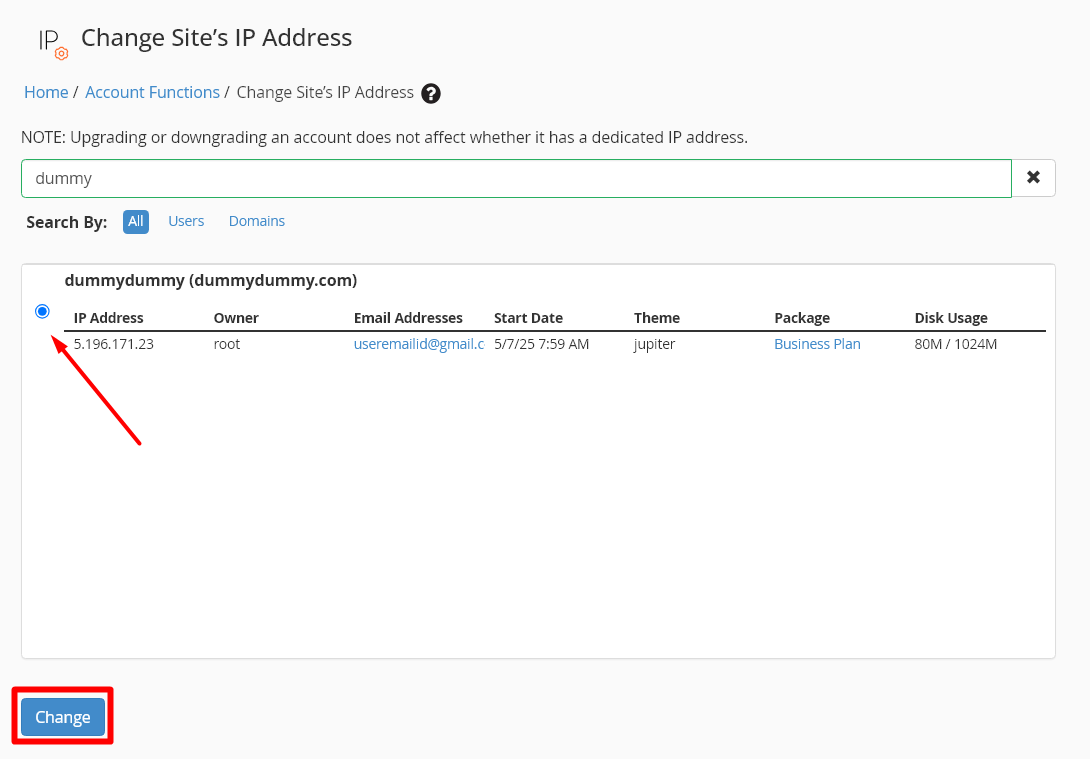Click the Search By label
This screenshot has width=1090, height=759.
66,222
